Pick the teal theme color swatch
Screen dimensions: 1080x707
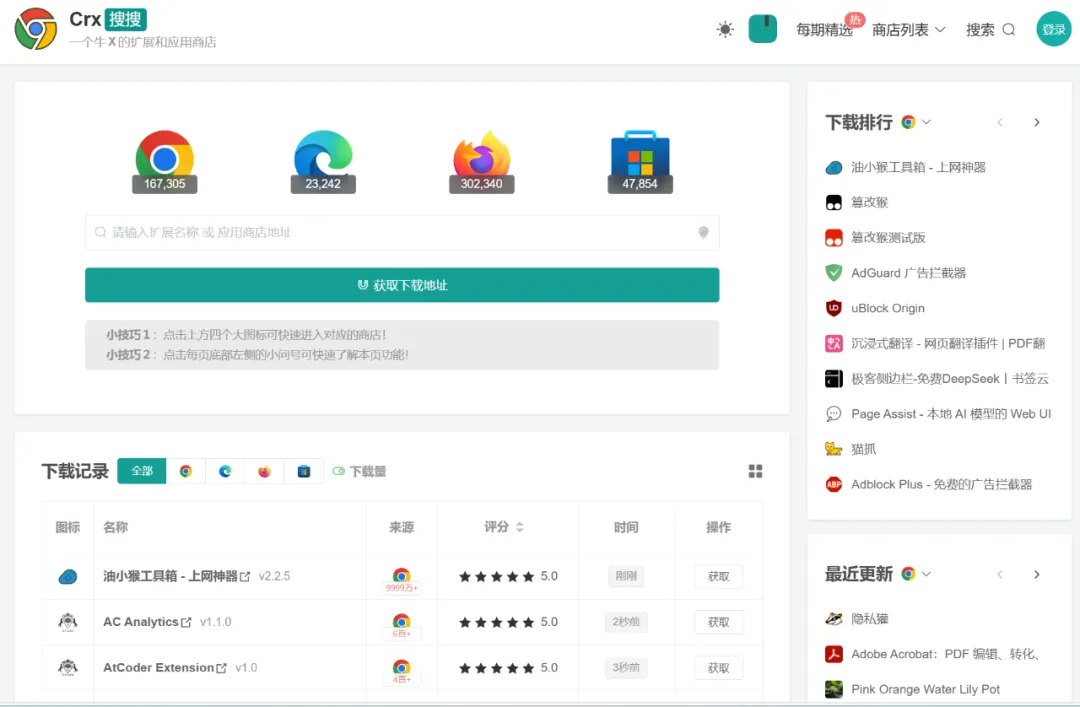(x=763, y=29)
